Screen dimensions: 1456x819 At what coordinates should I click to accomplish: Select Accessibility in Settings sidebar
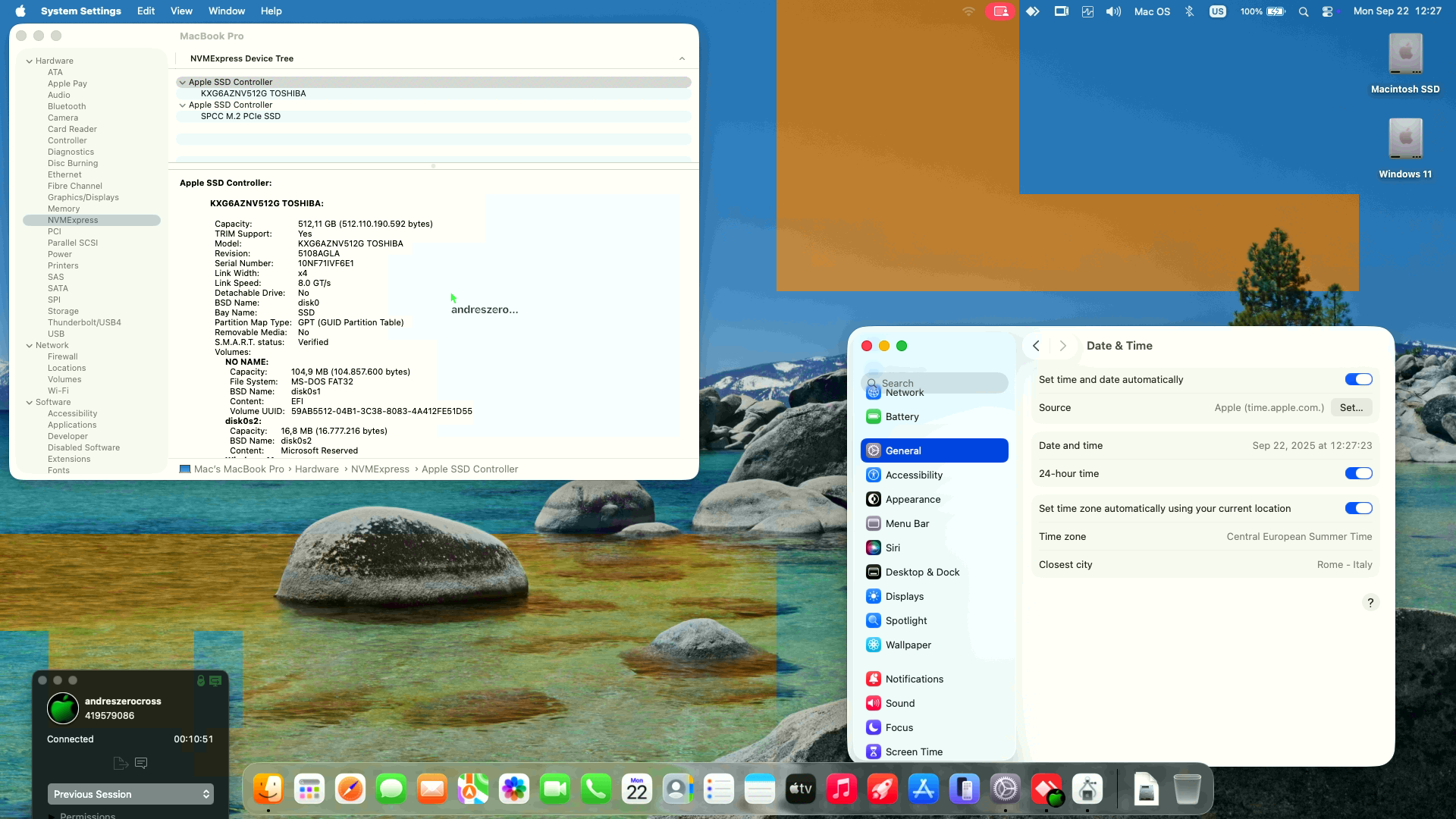click(934, 475)
